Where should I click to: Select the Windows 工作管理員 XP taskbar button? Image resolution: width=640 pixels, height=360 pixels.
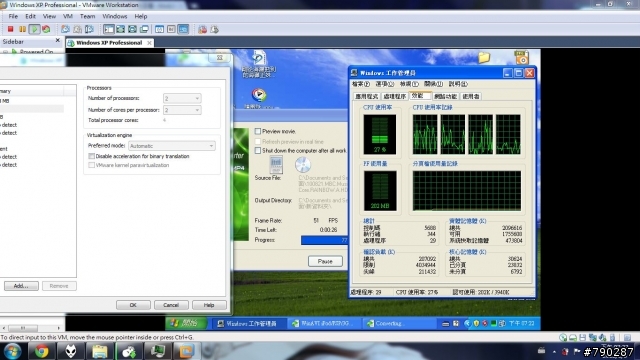click(249, 323)
